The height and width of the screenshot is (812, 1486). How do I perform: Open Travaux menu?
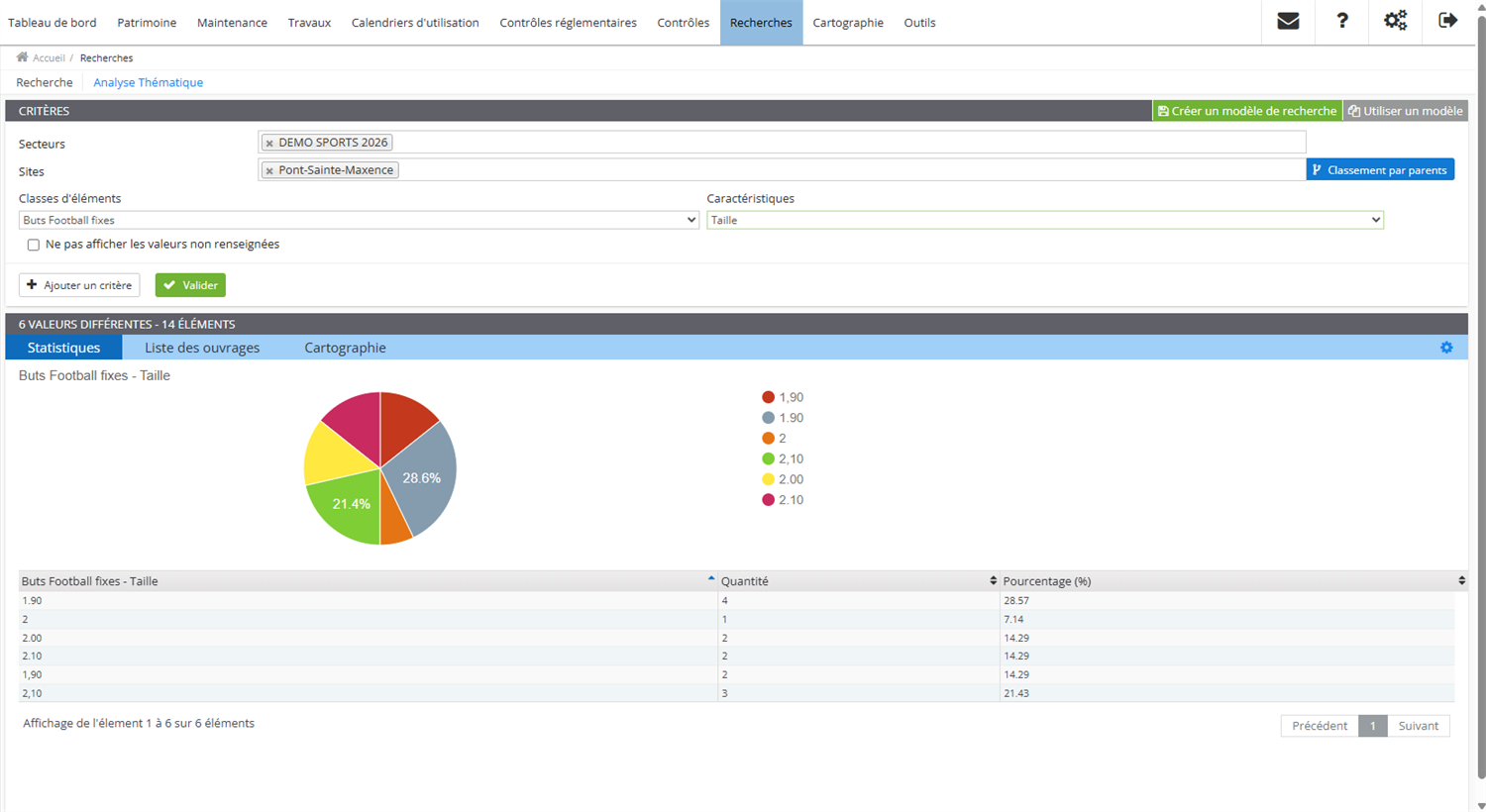coord(309,22)
